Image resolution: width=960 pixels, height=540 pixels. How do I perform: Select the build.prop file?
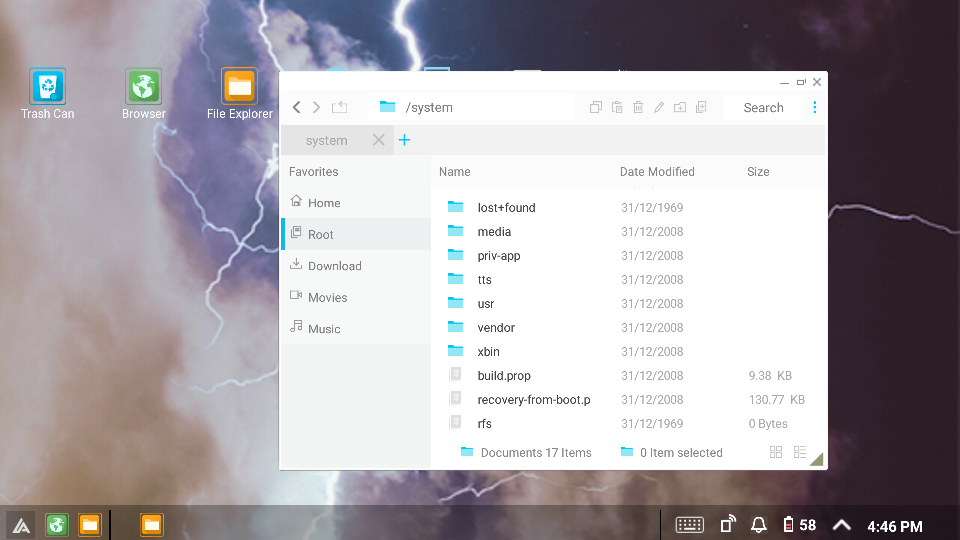tap(504, 376)
